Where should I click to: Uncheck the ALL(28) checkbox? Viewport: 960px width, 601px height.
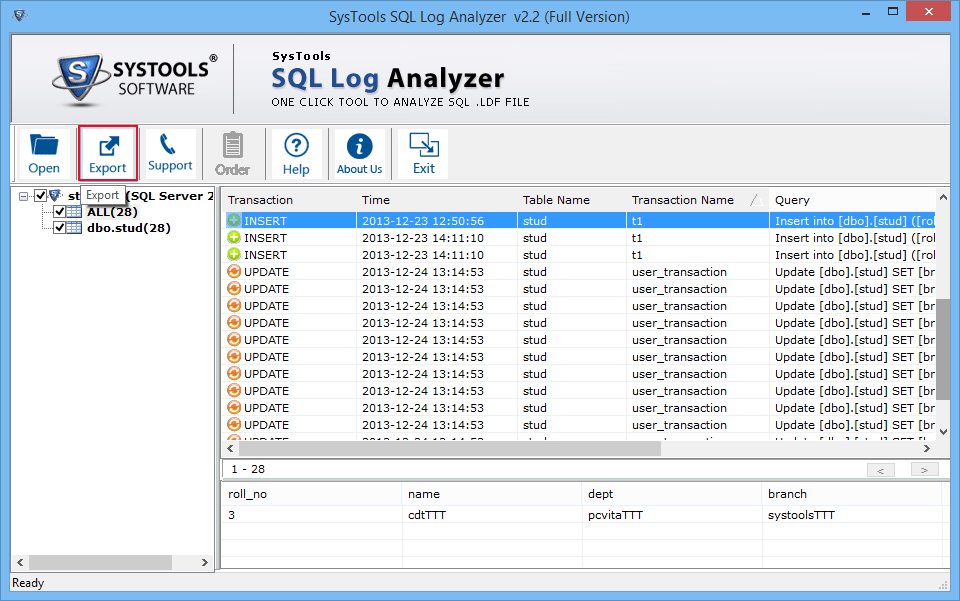pyautogui.click(x=59, y=211)
